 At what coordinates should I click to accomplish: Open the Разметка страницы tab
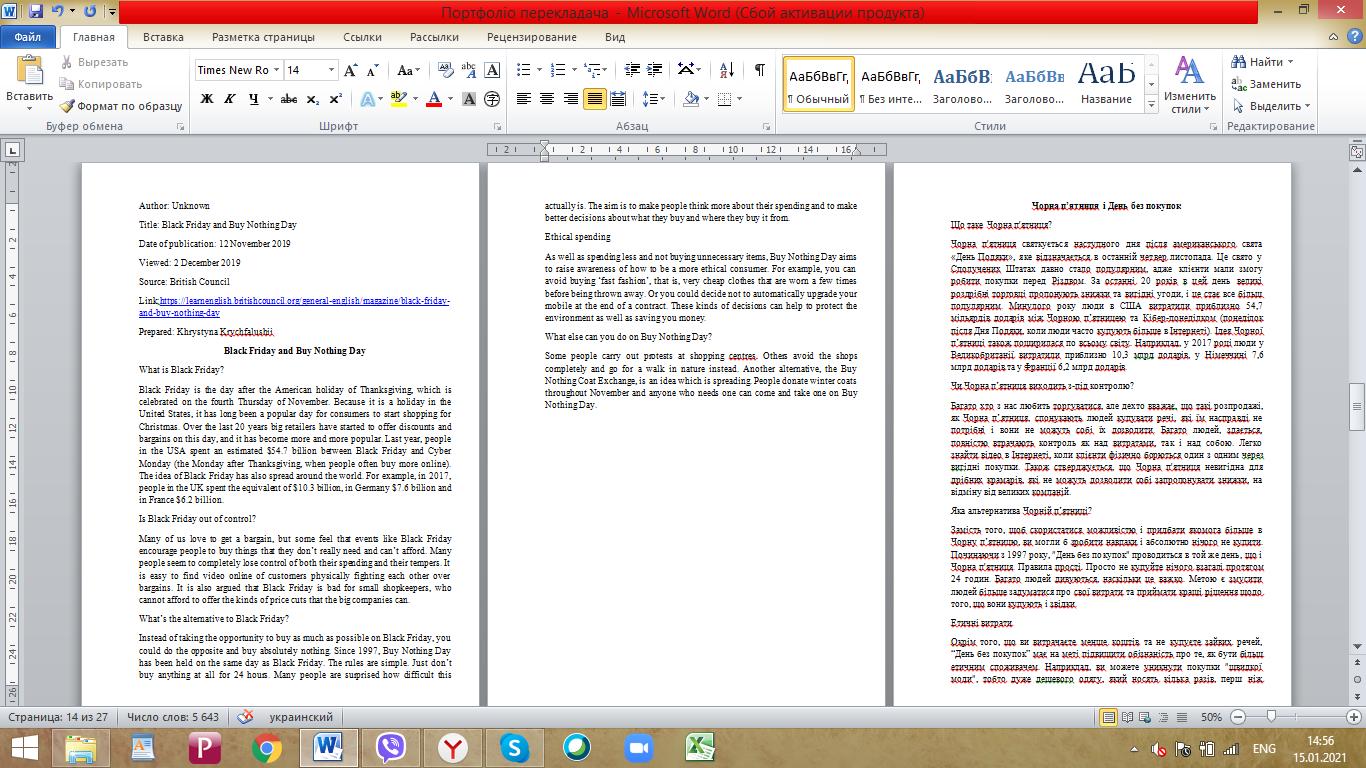point(263,37)
